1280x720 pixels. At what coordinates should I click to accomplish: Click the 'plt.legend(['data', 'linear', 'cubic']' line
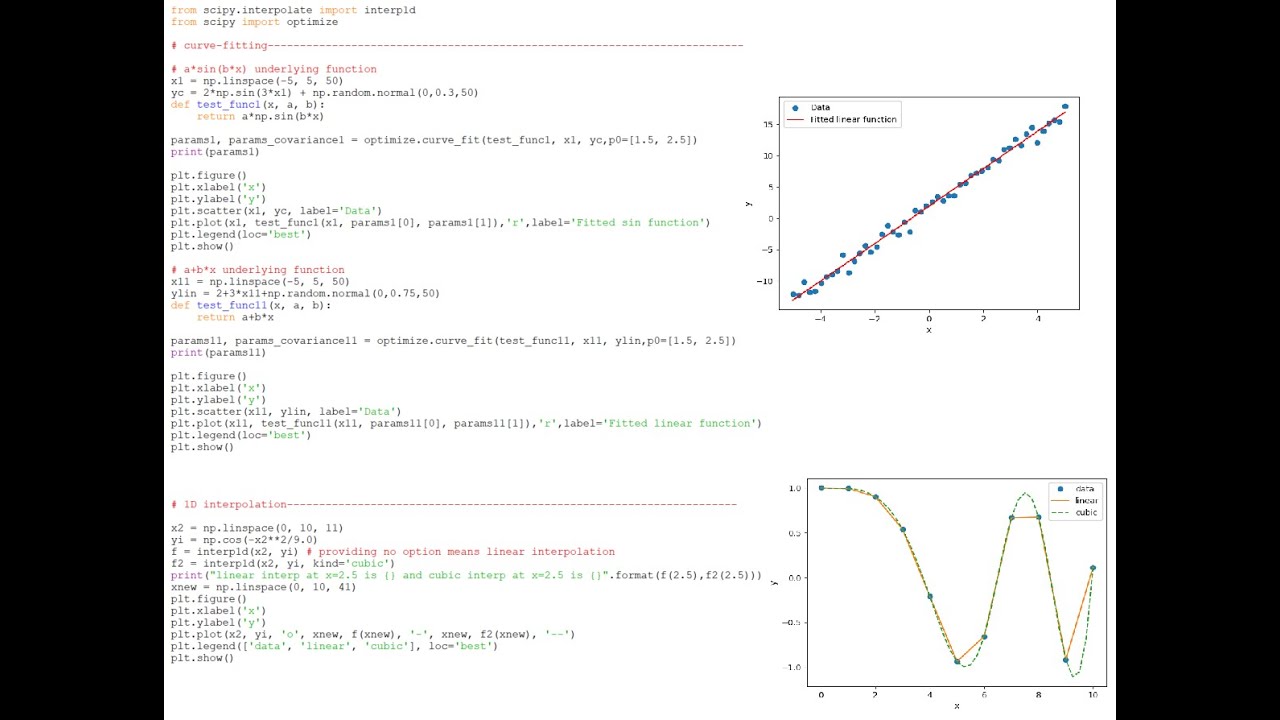click(334, 646)
